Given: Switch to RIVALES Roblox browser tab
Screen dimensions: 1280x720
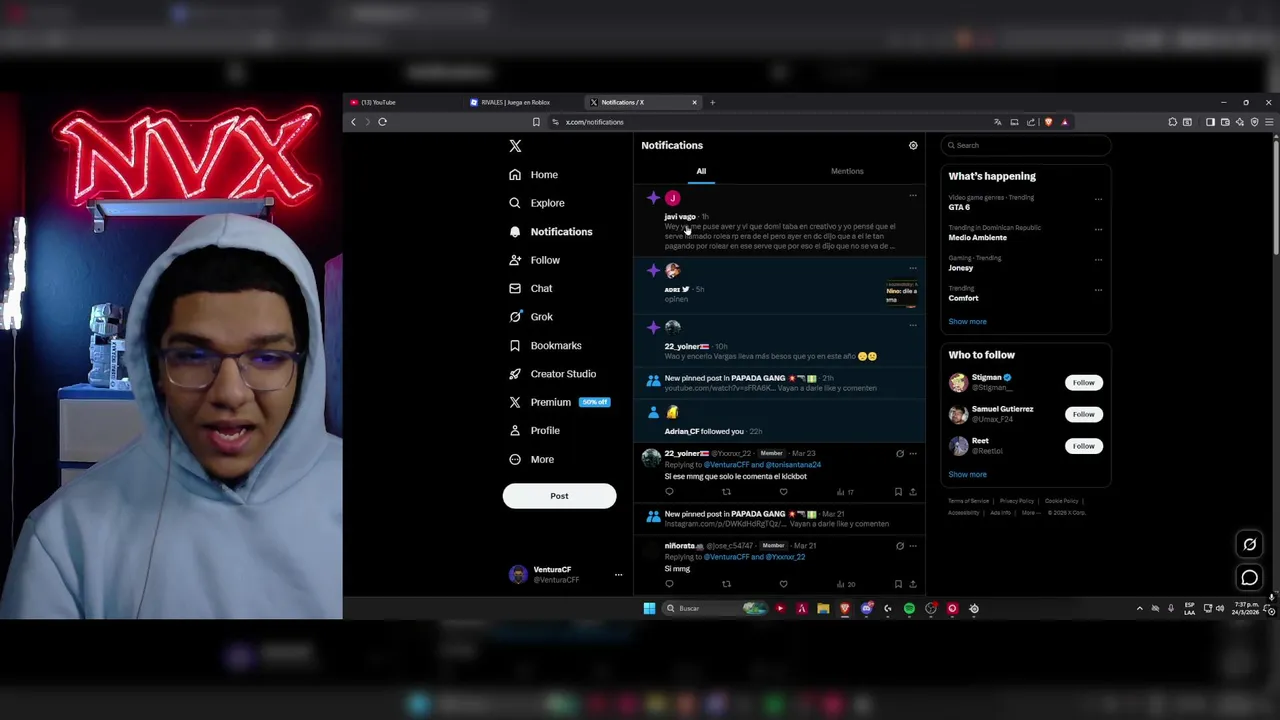Looking at the screenshot, I should 522,102.
